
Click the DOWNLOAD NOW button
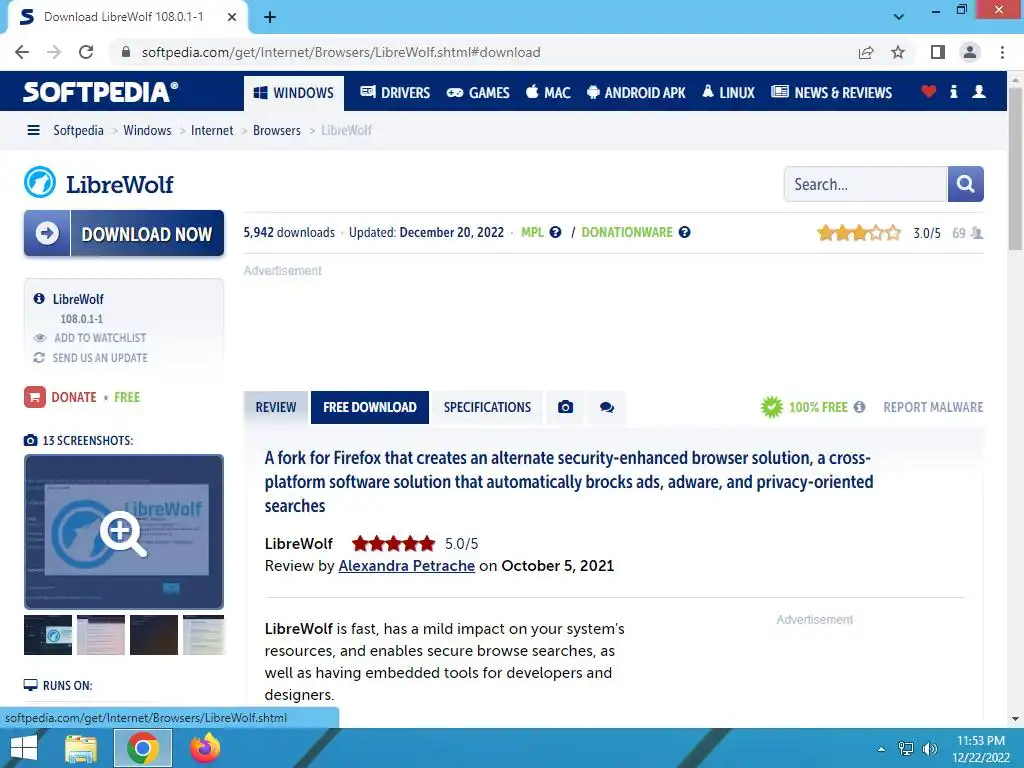[124, 233]
